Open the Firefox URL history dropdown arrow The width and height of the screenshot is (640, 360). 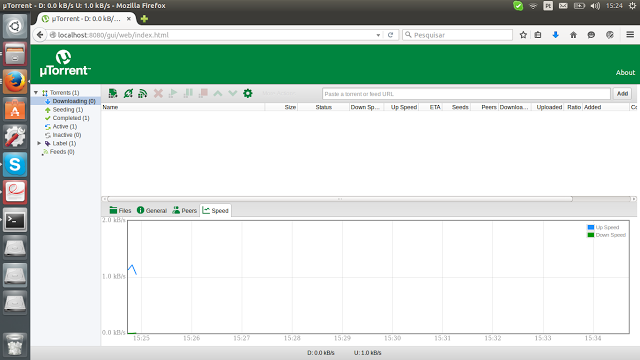[378, 35]
